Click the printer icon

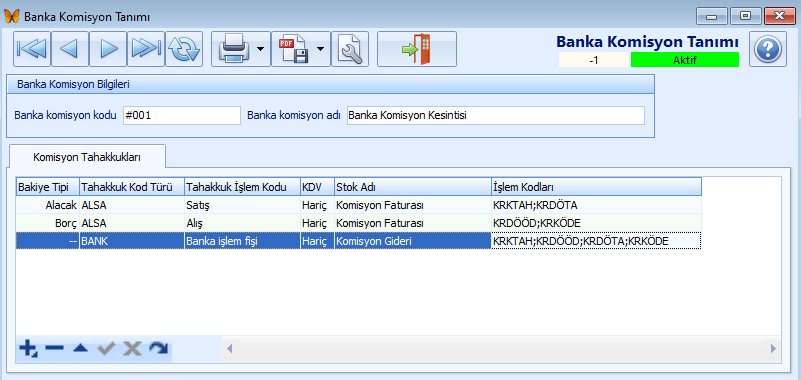(x=234, y=50)
